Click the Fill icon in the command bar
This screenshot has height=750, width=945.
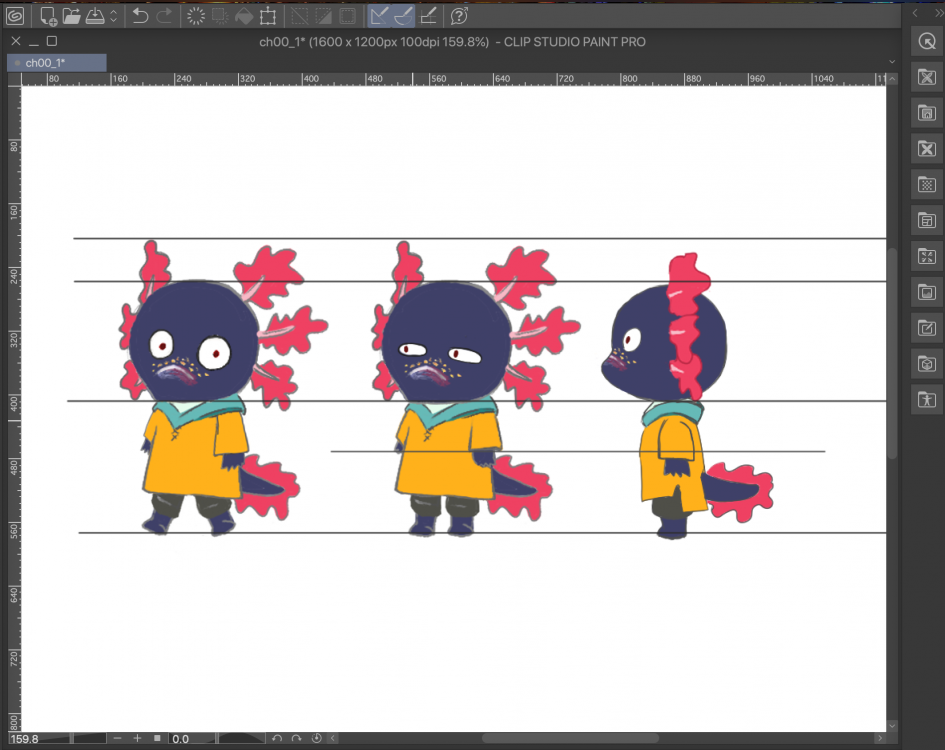pyautogui.click(x=243, y=15)
